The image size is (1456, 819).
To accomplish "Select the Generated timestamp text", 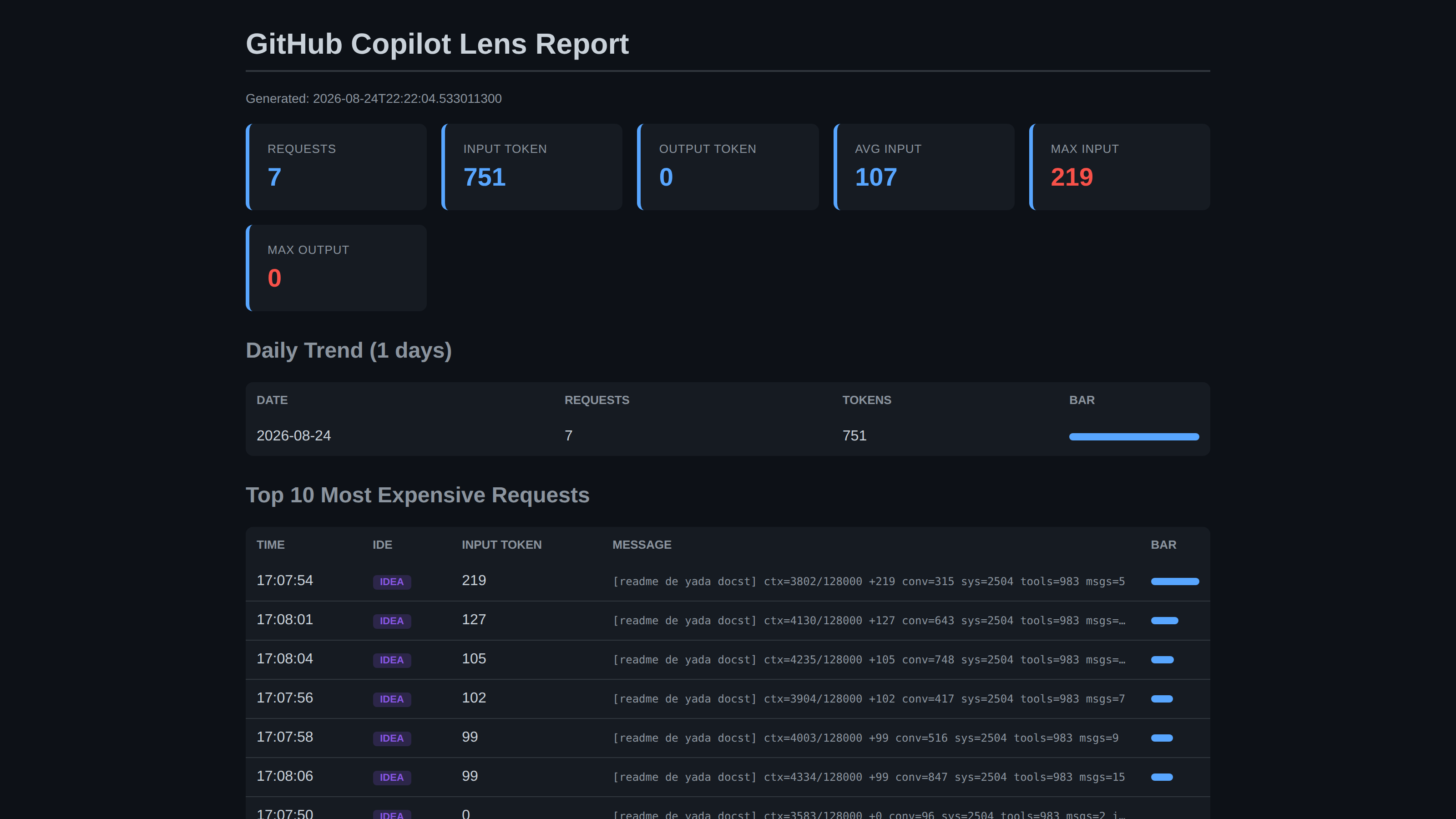I will (x=374, y=98).
